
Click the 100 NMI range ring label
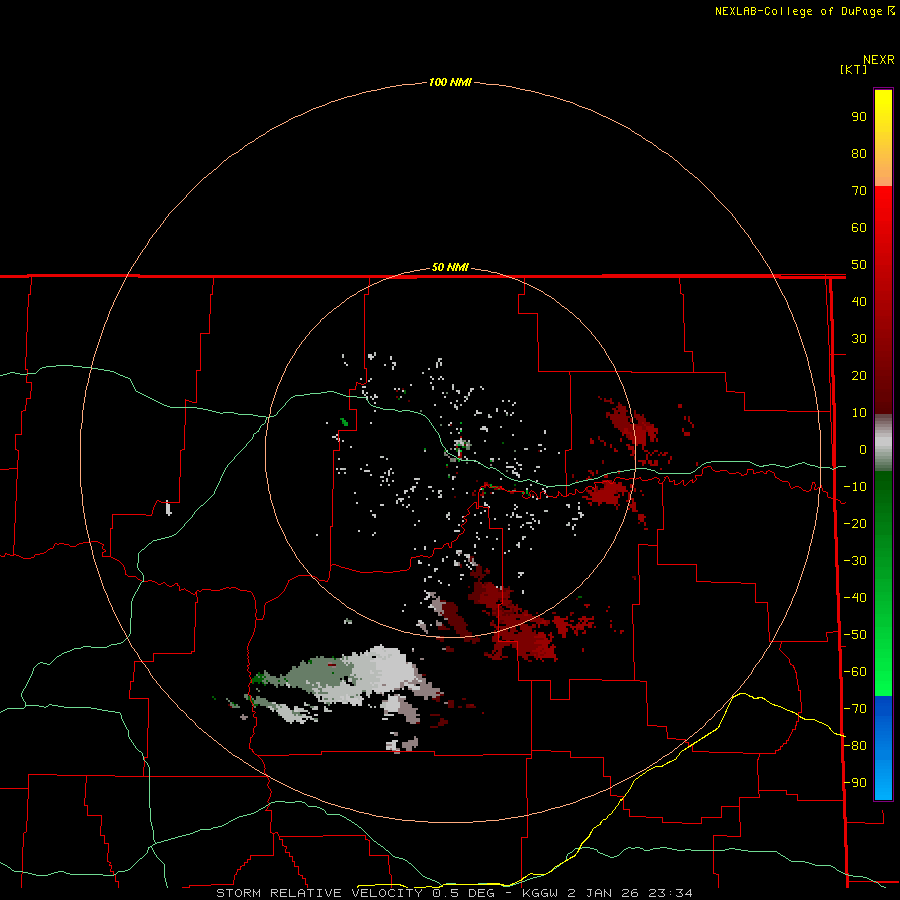click(x=450, y=82)
